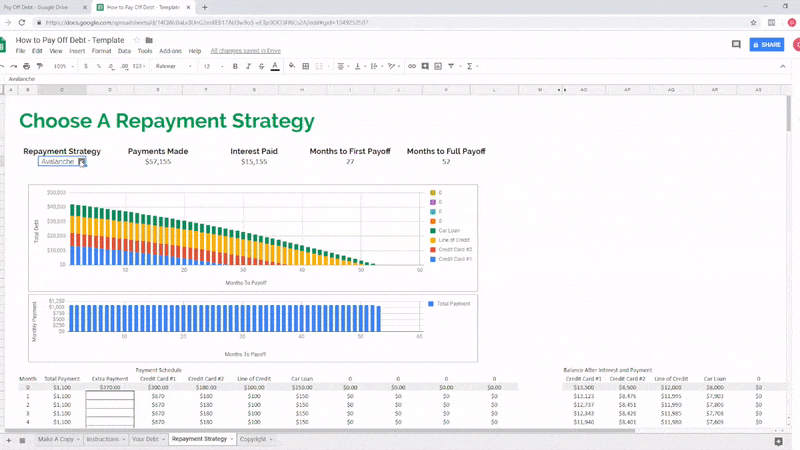Open the Data menu
800x450 pixels.
click(124, 51)
